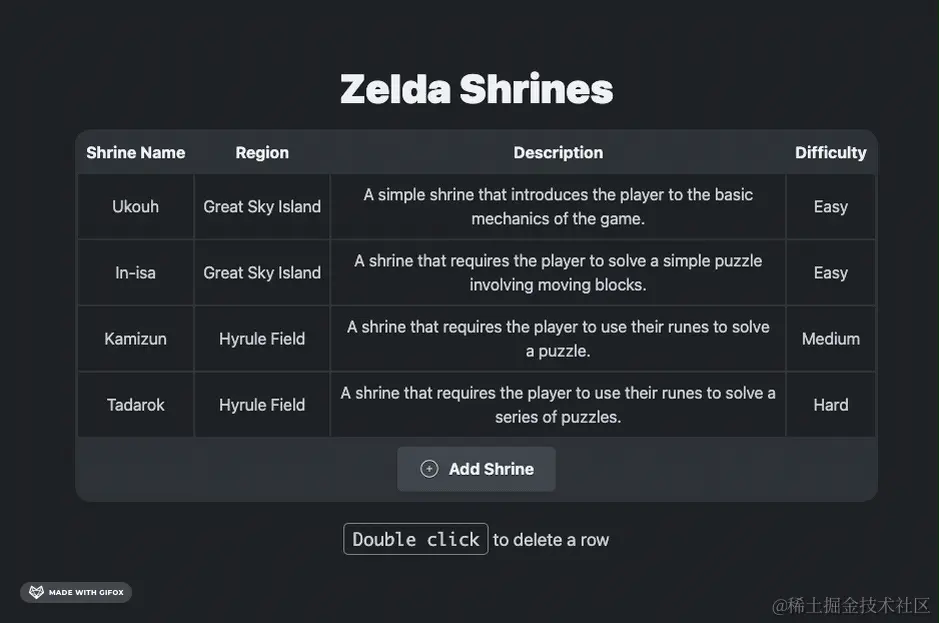The width and height of the screenshot is (939, 623).
Task: Click Ukouh's Great Sky Island region cell
Action: pyautogui.click(x=262, y=207)
